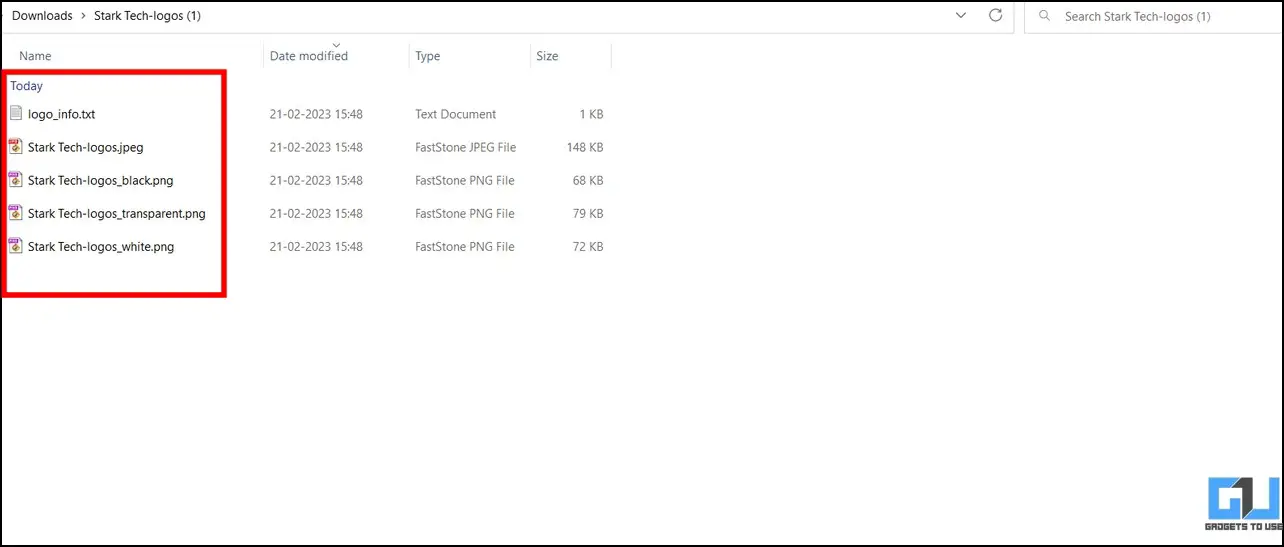Screen dimensions: 1284x547
Task: Click the logo_info.txt text file icon
Action: point(15,114)
